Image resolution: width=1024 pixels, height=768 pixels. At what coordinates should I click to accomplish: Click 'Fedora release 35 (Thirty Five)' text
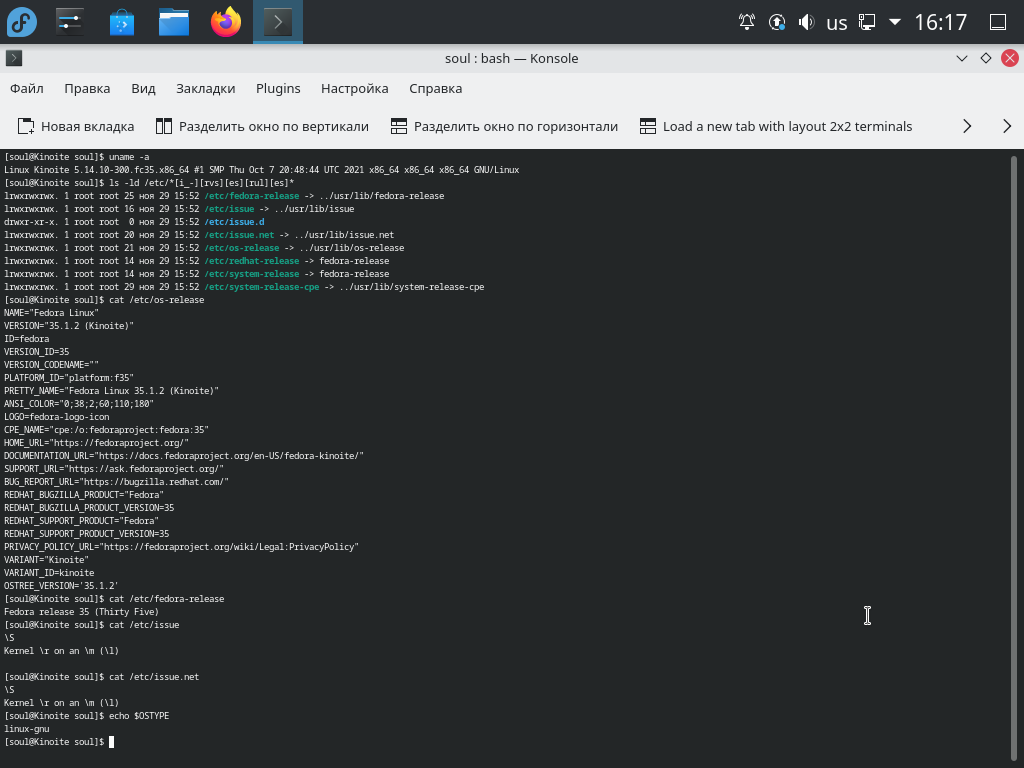(x=81, y=612)
